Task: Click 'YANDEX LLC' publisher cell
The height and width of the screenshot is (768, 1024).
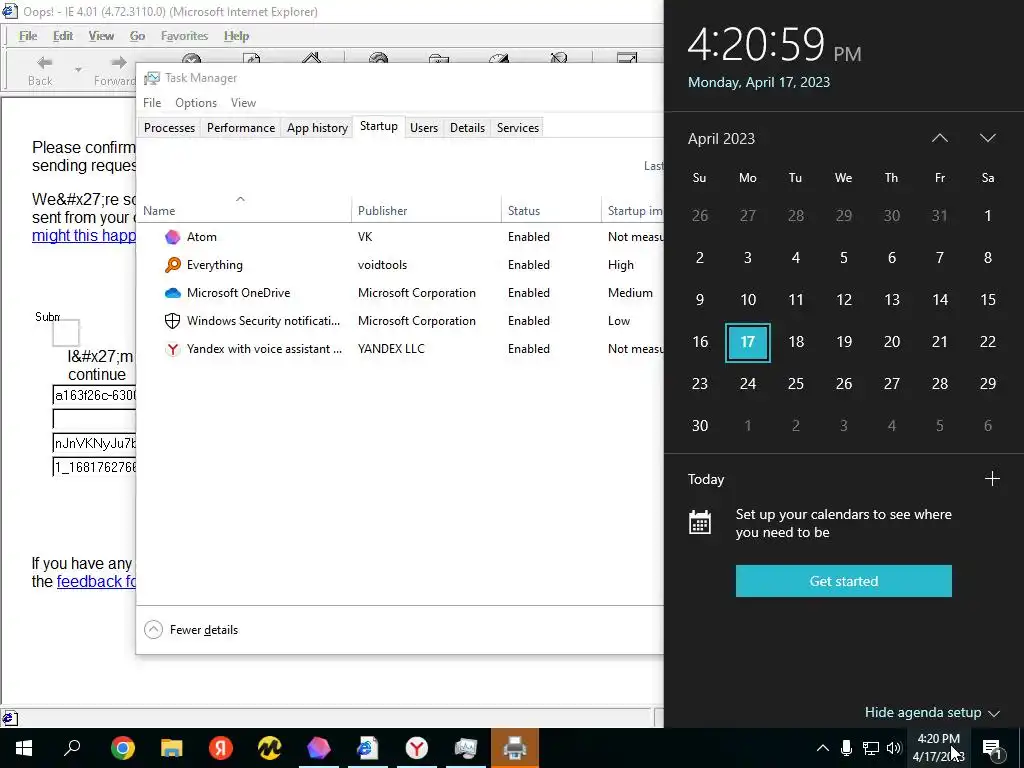Action: [391, 349]
